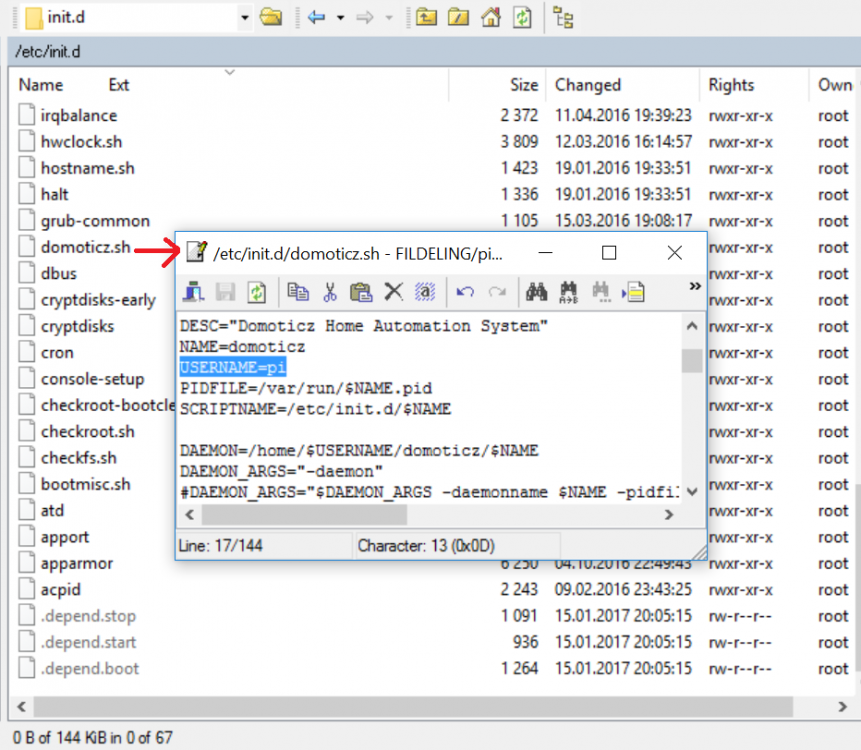
Task: Reload the file in the editor
Action: [257, 292]
